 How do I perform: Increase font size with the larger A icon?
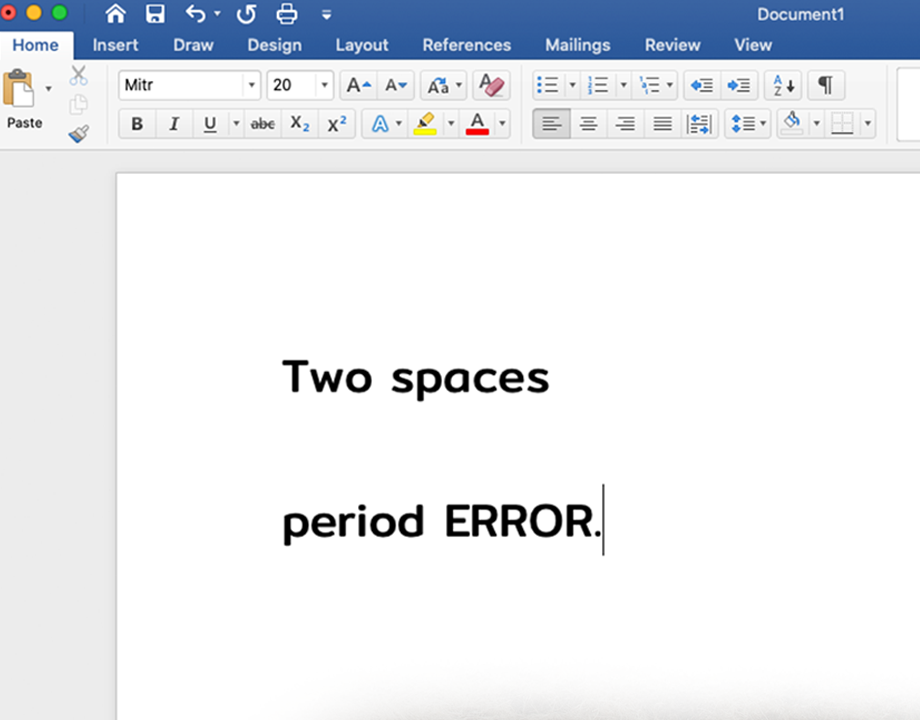[357, 85]
